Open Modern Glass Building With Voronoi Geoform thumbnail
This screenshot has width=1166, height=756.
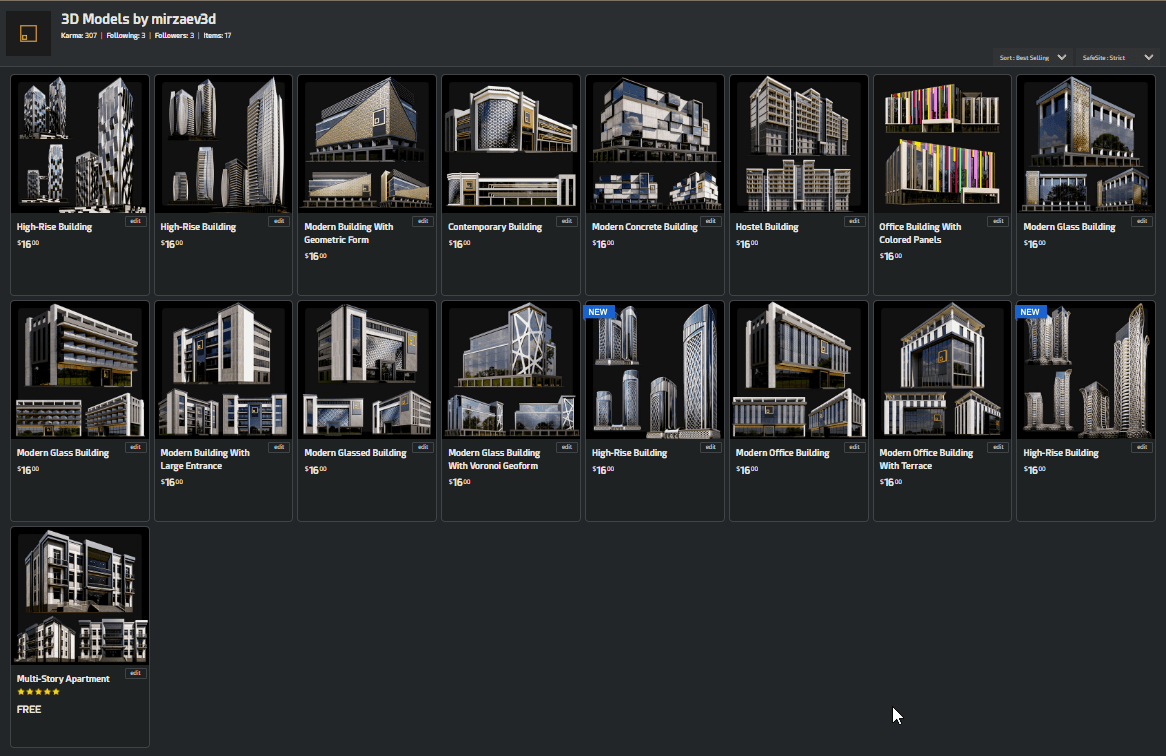point(511,369)
